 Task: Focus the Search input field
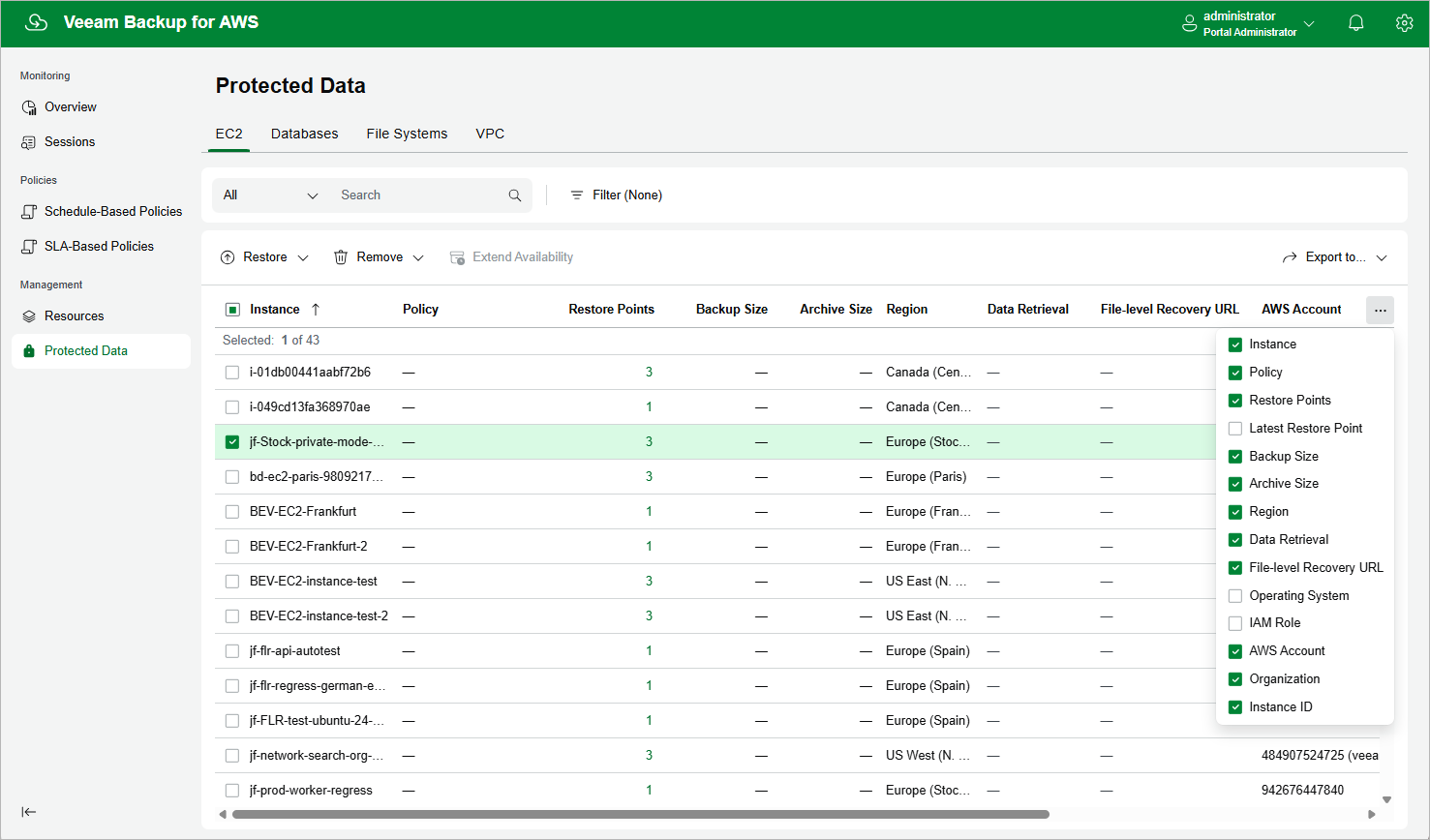[419, 195]
